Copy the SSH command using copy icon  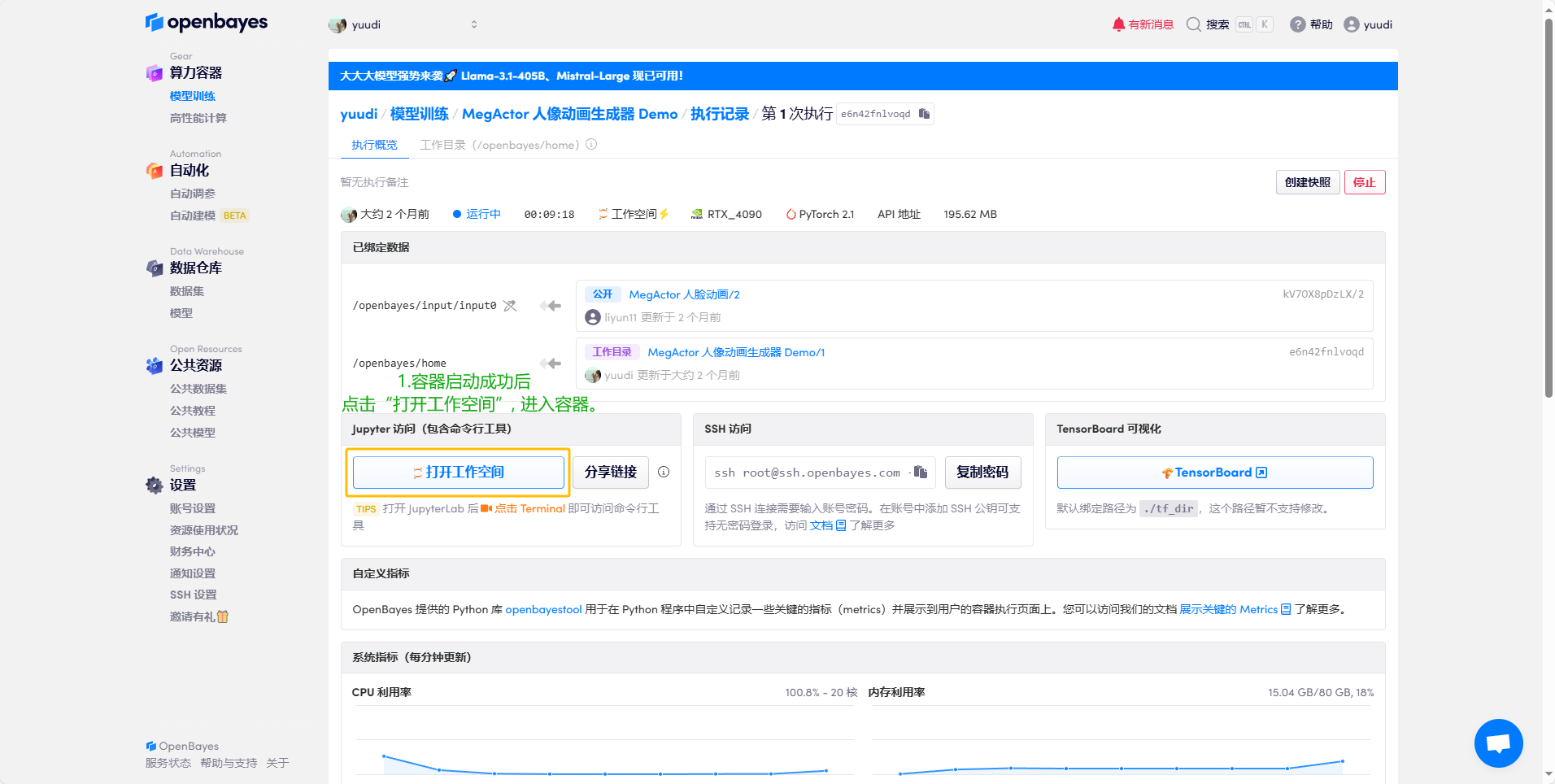(921, 473)
